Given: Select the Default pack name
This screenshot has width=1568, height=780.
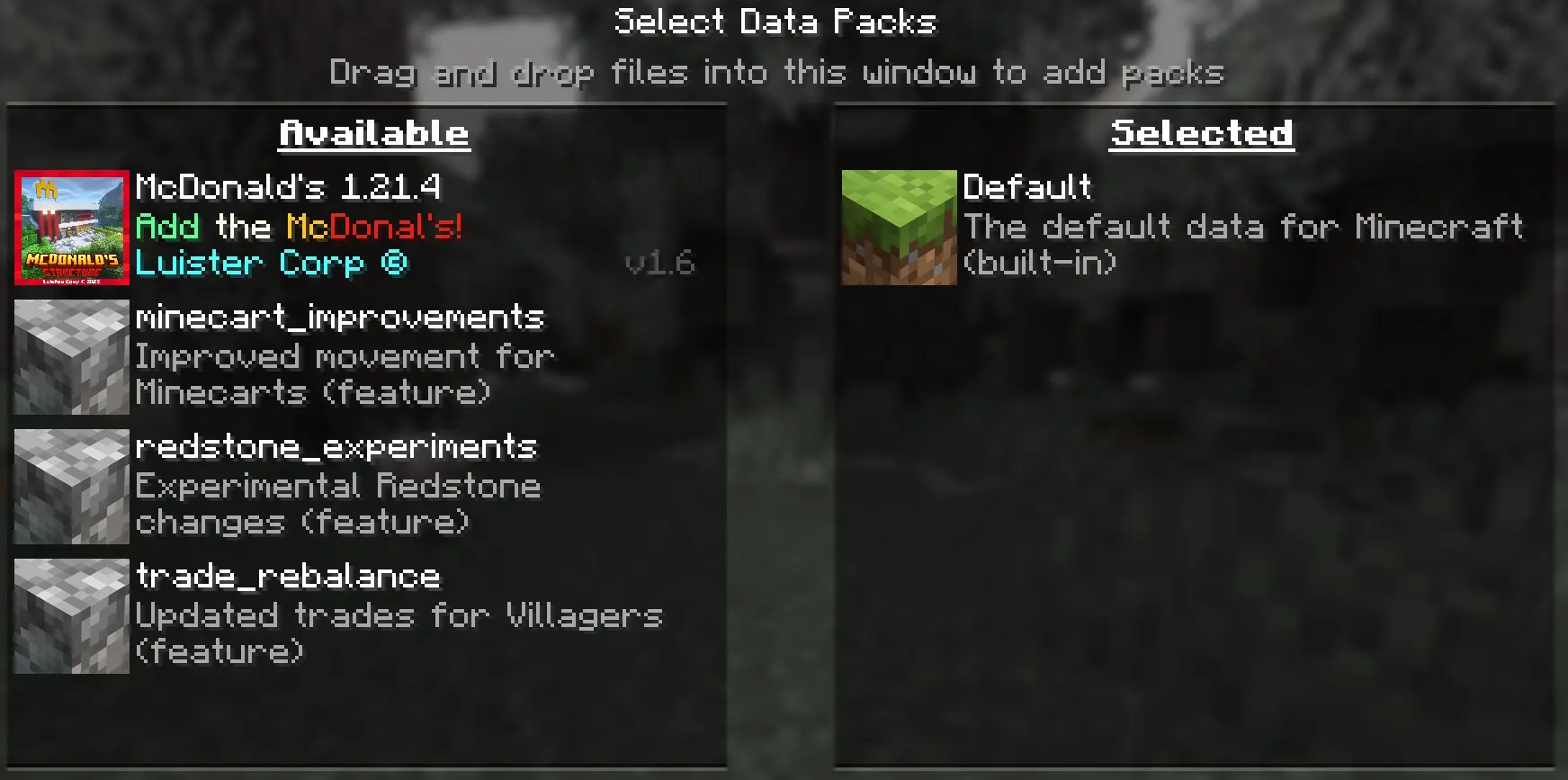Looking at the screenshot, I should tap(1027, 187).
